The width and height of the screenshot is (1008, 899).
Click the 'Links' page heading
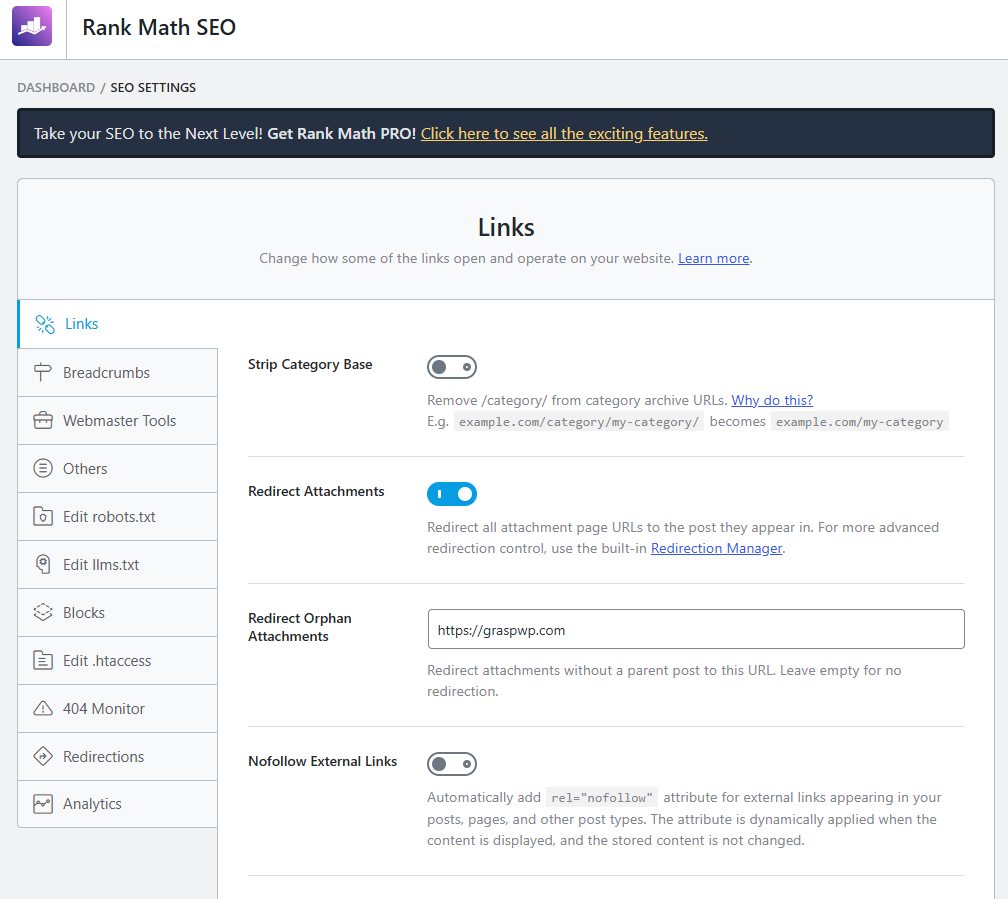tap(506, 228)
